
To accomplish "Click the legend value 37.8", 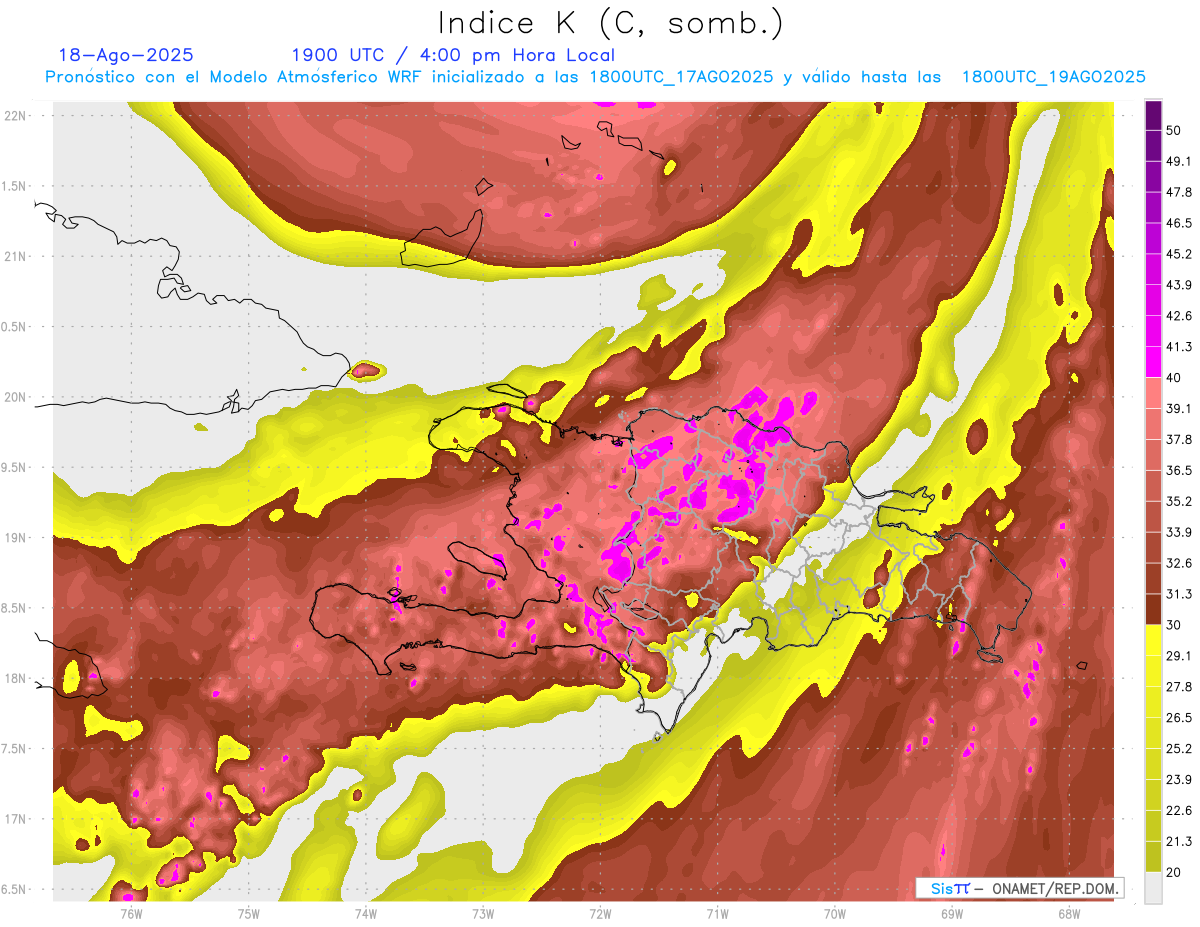I will tap(1178, 439).
